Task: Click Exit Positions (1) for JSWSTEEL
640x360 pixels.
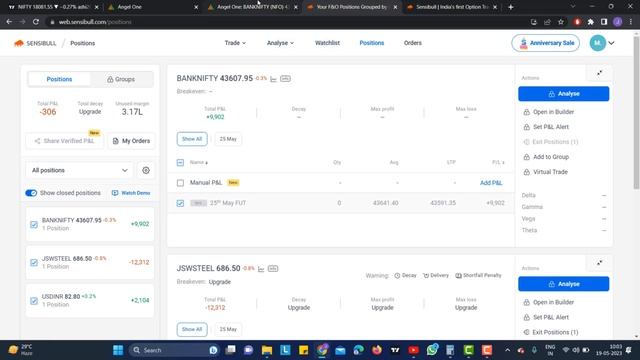Action: pos(551,332)
